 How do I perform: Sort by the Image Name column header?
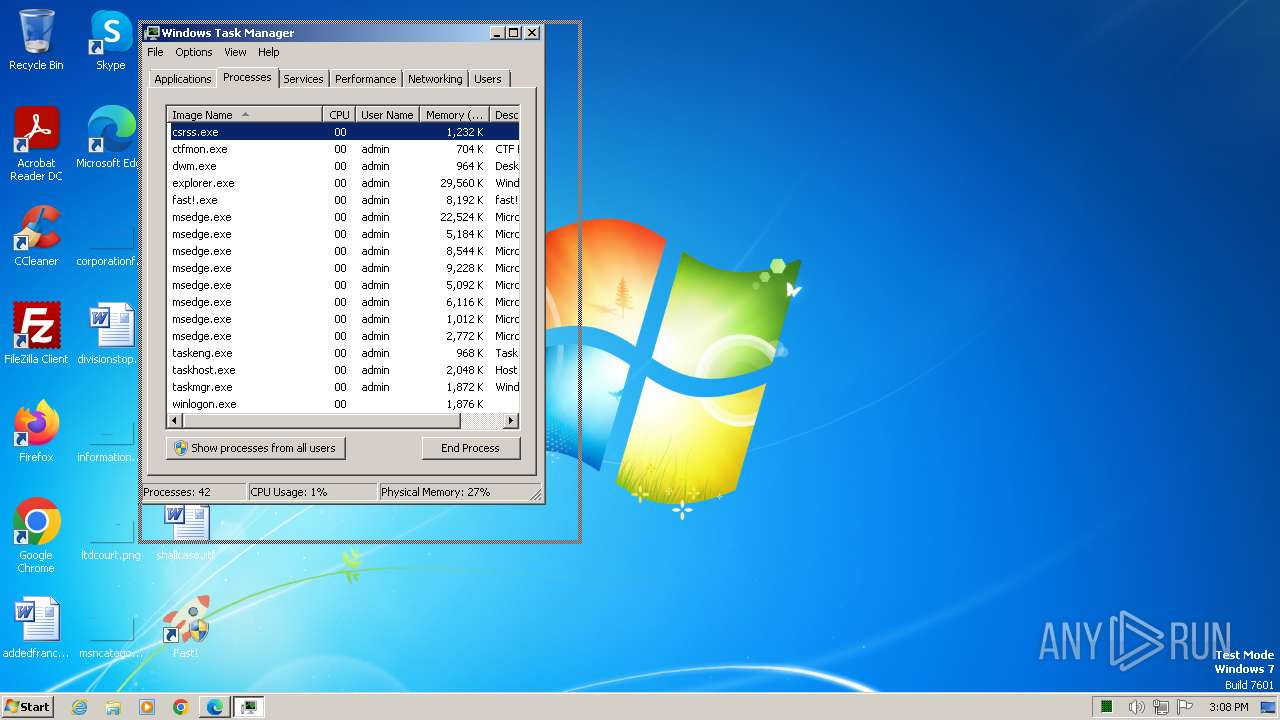coord(245,115)
